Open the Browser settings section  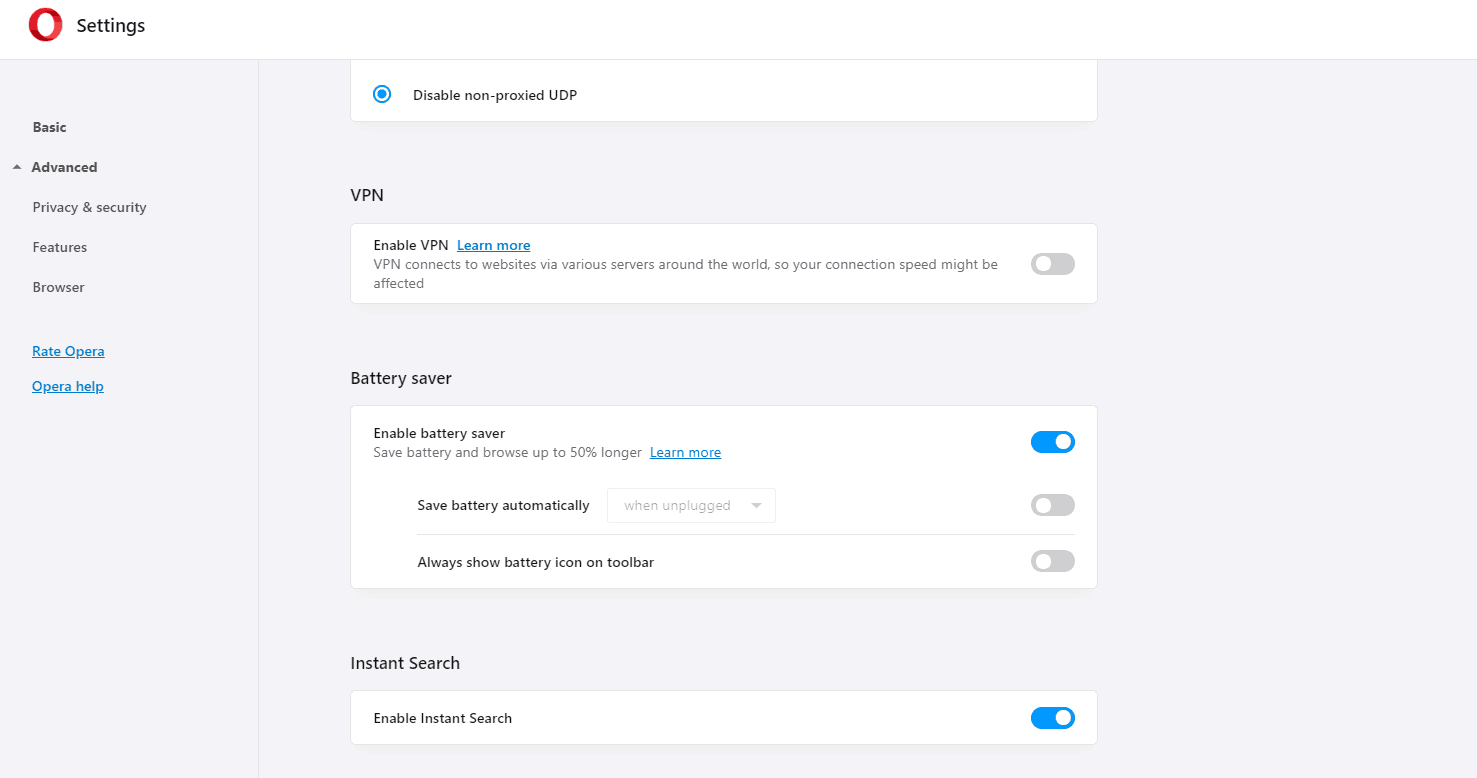click(58, 287)
